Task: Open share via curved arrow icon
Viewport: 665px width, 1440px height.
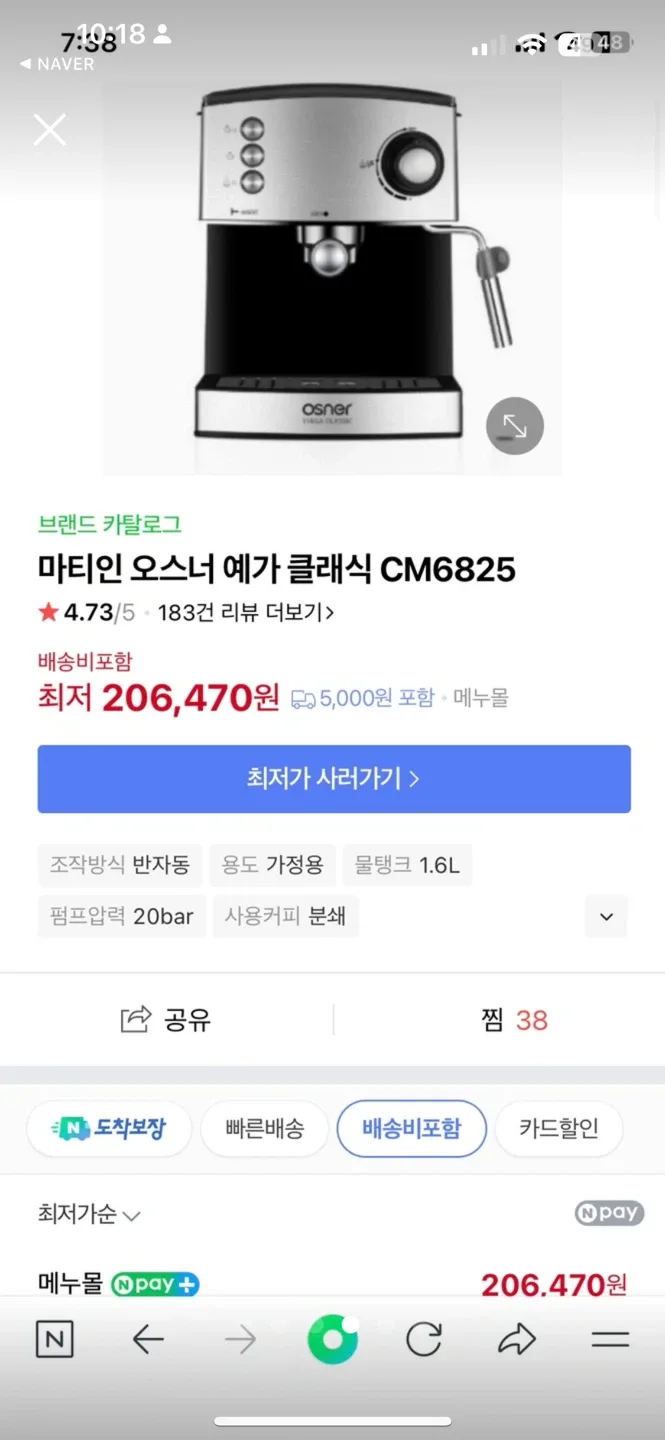Action: pyautogui.click(x=517, y=1339)
